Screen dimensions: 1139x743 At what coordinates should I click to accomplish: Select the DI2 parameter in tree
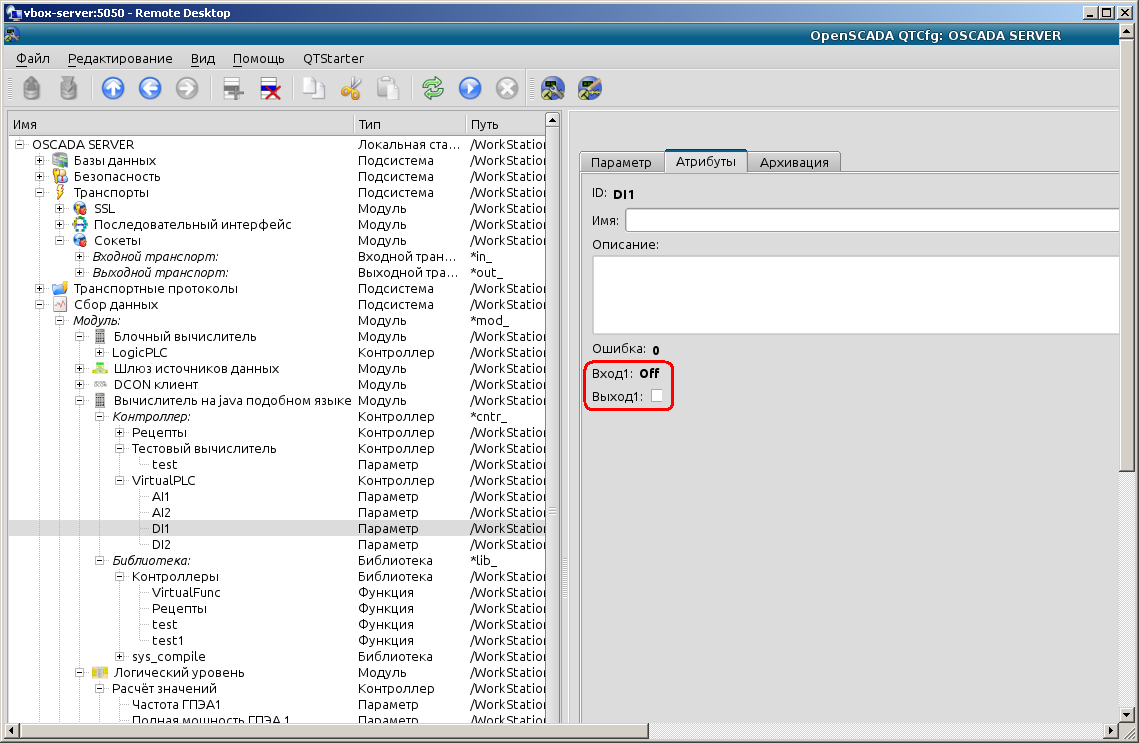(161, 545)
